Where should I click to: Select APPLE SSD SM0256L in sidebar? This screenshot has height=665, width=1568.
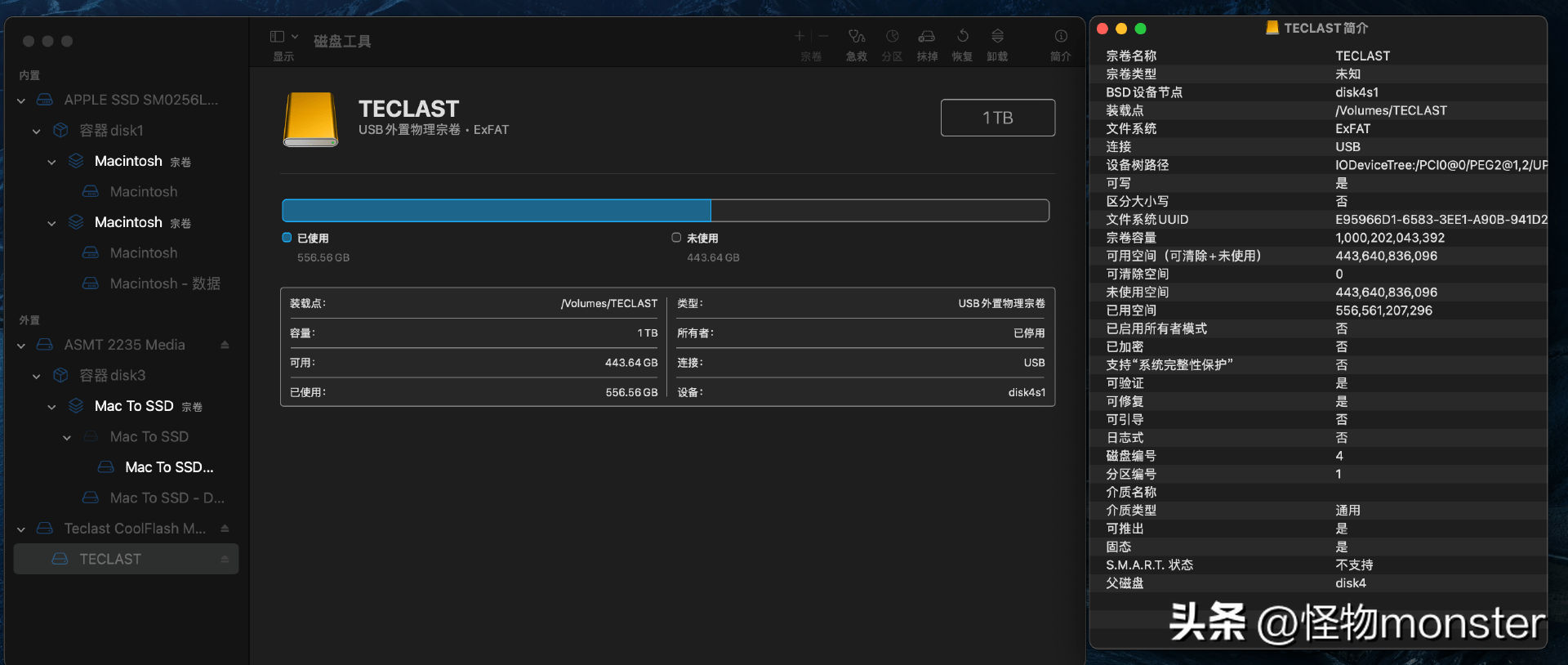point(141,100)
